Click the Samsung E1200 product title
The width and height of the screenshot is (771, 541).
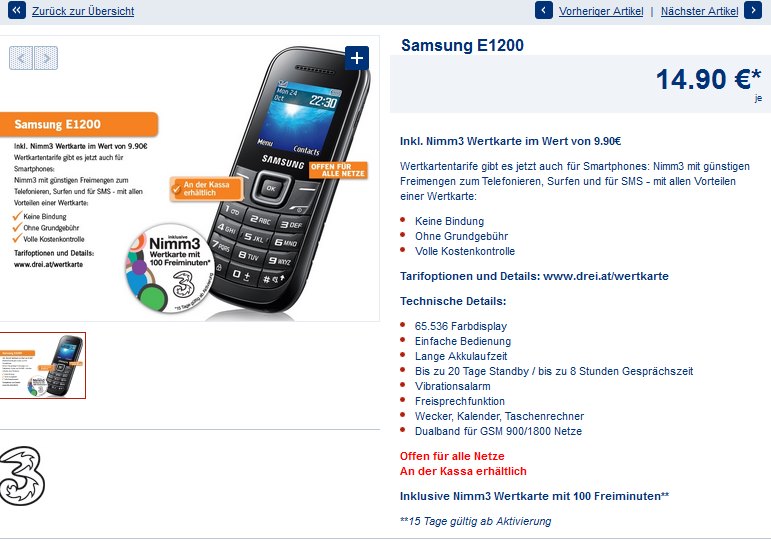pyautogui.click(x=462, y=45)
